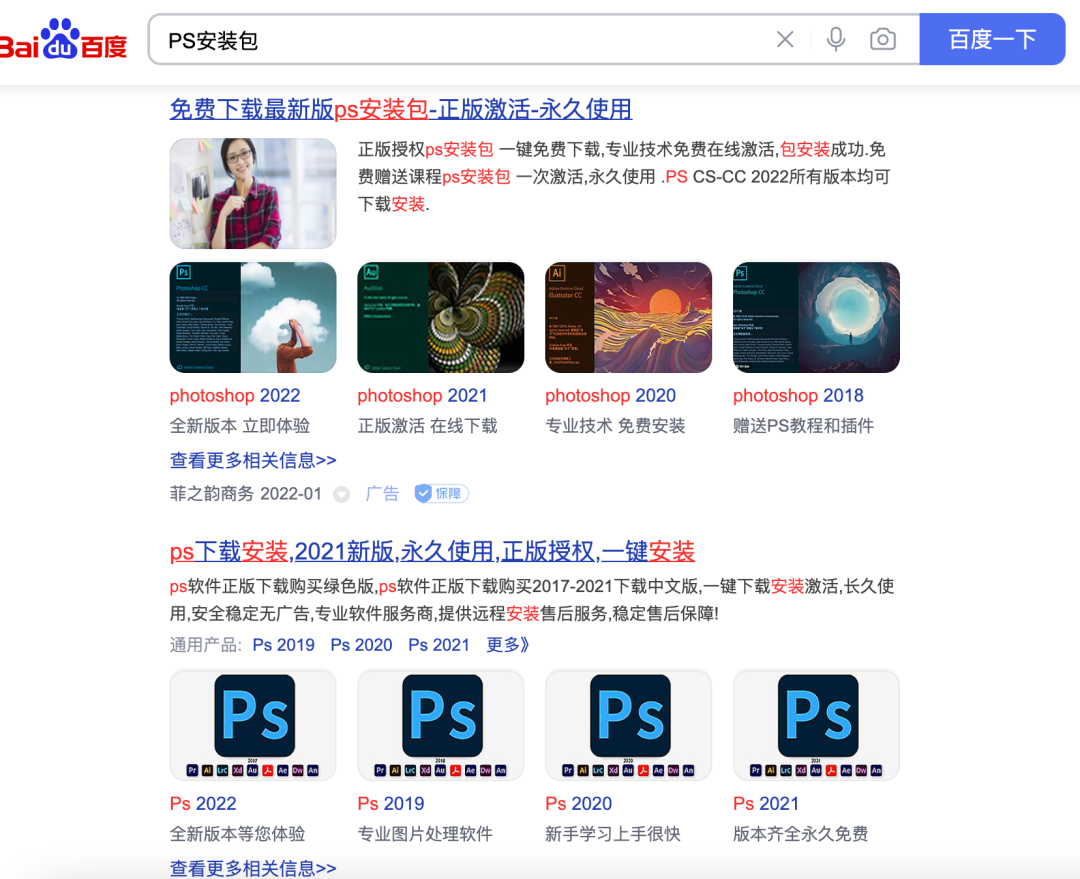The image size is (1080, 879).
Task: Open the photoshop 2020 link
Action: (x=610, y=395)
